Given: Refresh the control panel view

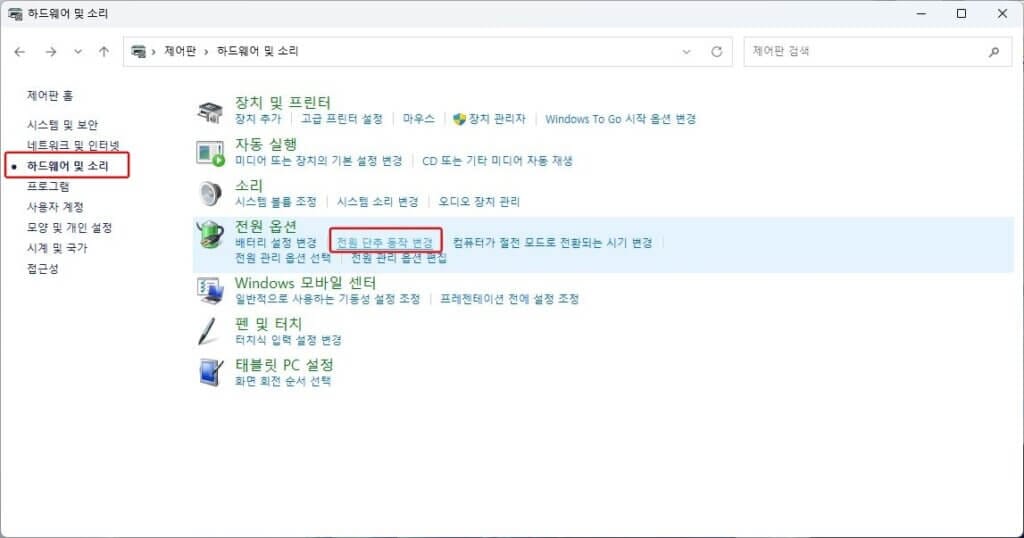Looking at the screenshot, I should pos(716,52).
